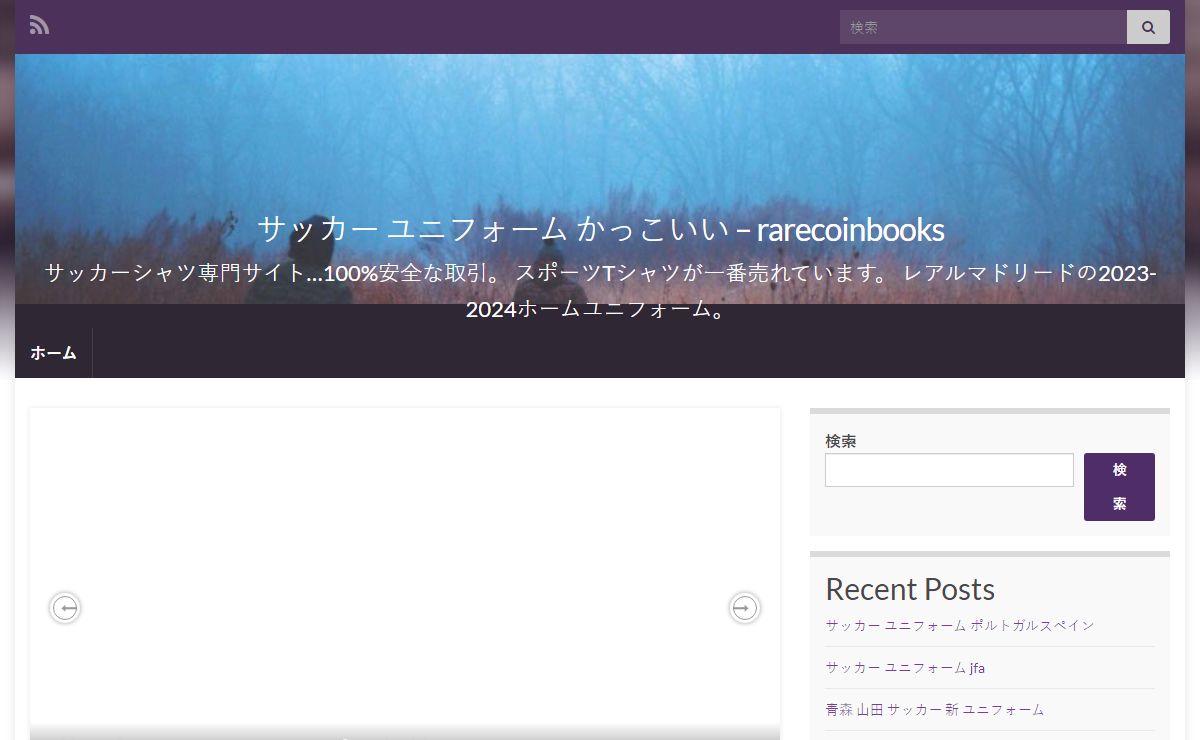Open the RSS feed icon
The height and width of the screenshot is (740, 1200).
coord(39,25)
